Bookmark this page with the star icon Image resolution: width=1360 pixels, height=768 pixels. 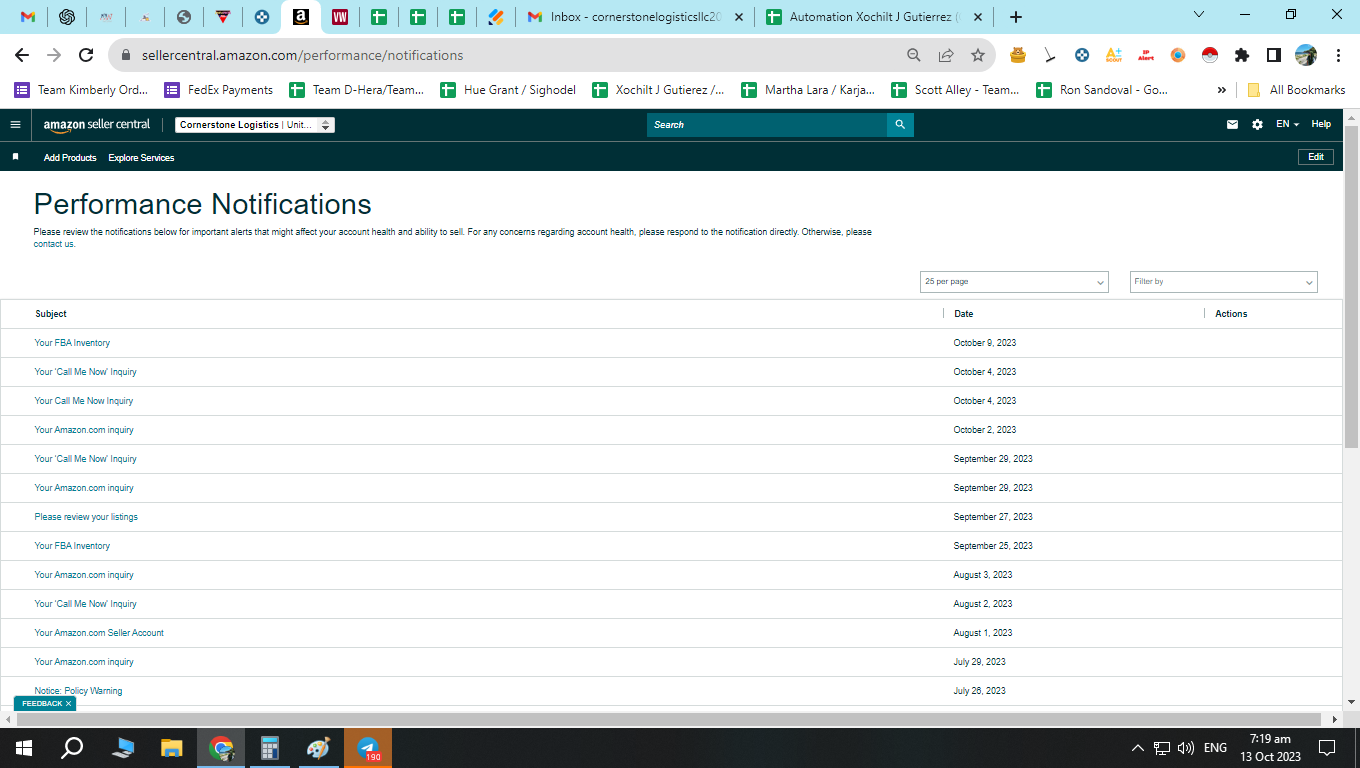coord(978,56)
